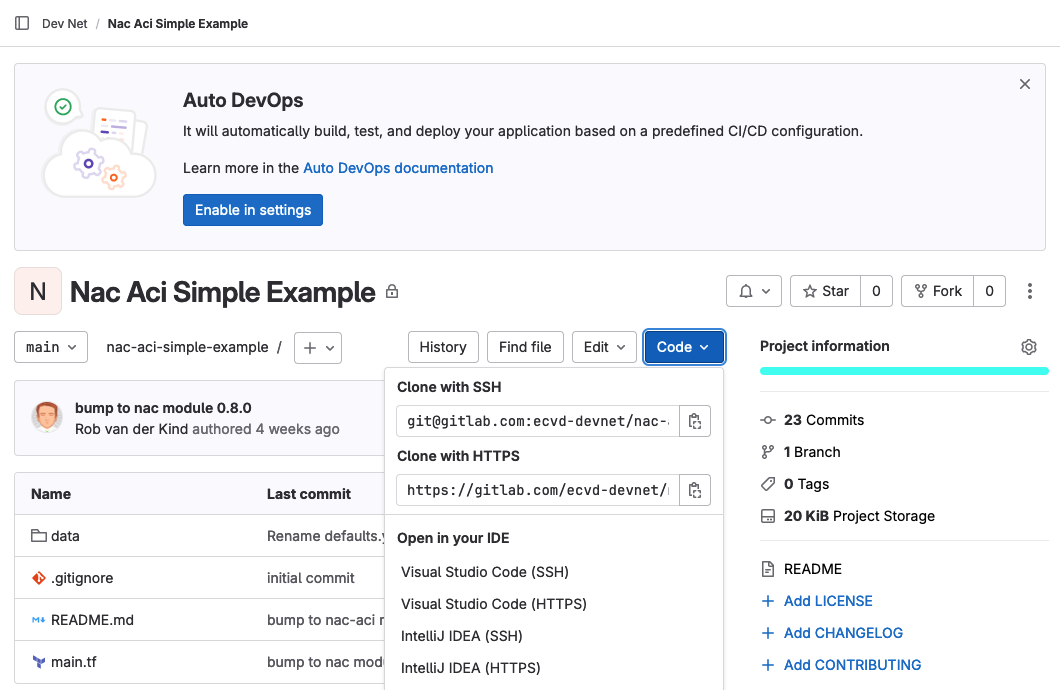Image resolution: width=1060 pixels, height=690 pixels.
Task: Click the plus icon beside Add CHANGELOG
Action: (767, 633)
